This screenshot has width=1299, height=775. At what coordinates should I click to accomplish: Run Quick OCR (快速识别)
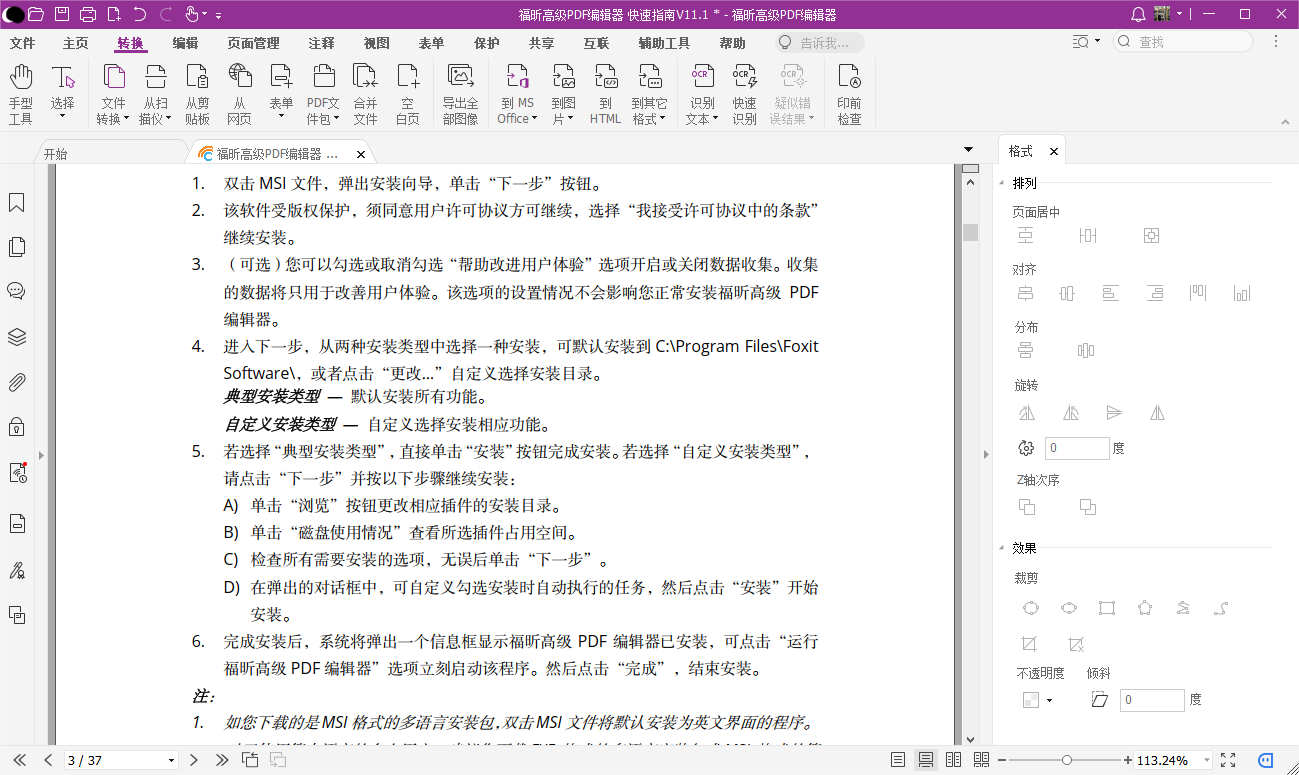click(744, 95)
